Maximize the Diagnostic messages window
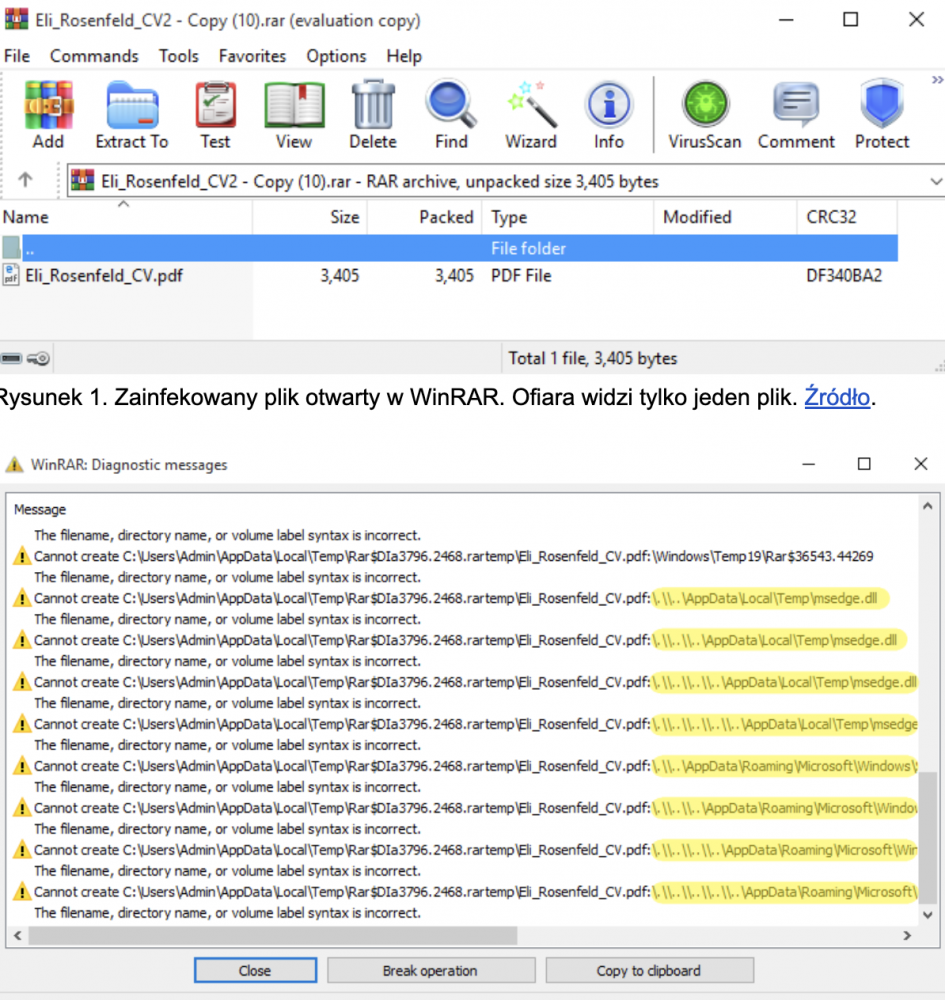945x1000 pixels. 864,464
